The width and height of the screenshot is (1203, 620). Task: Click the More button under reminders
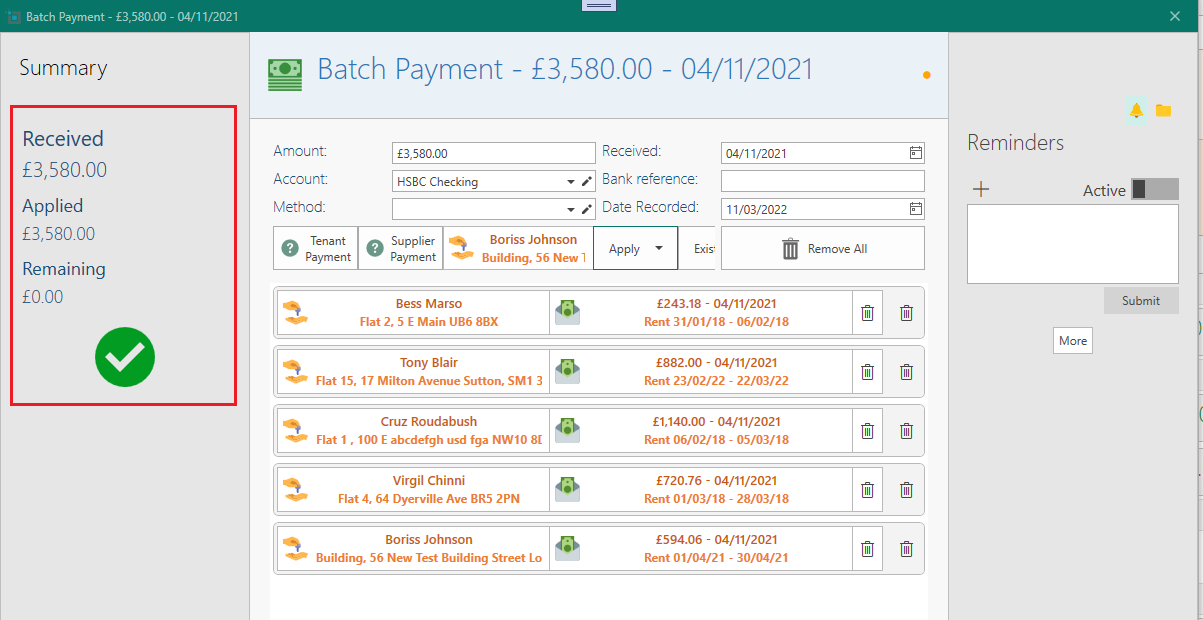pos(1072,341)
